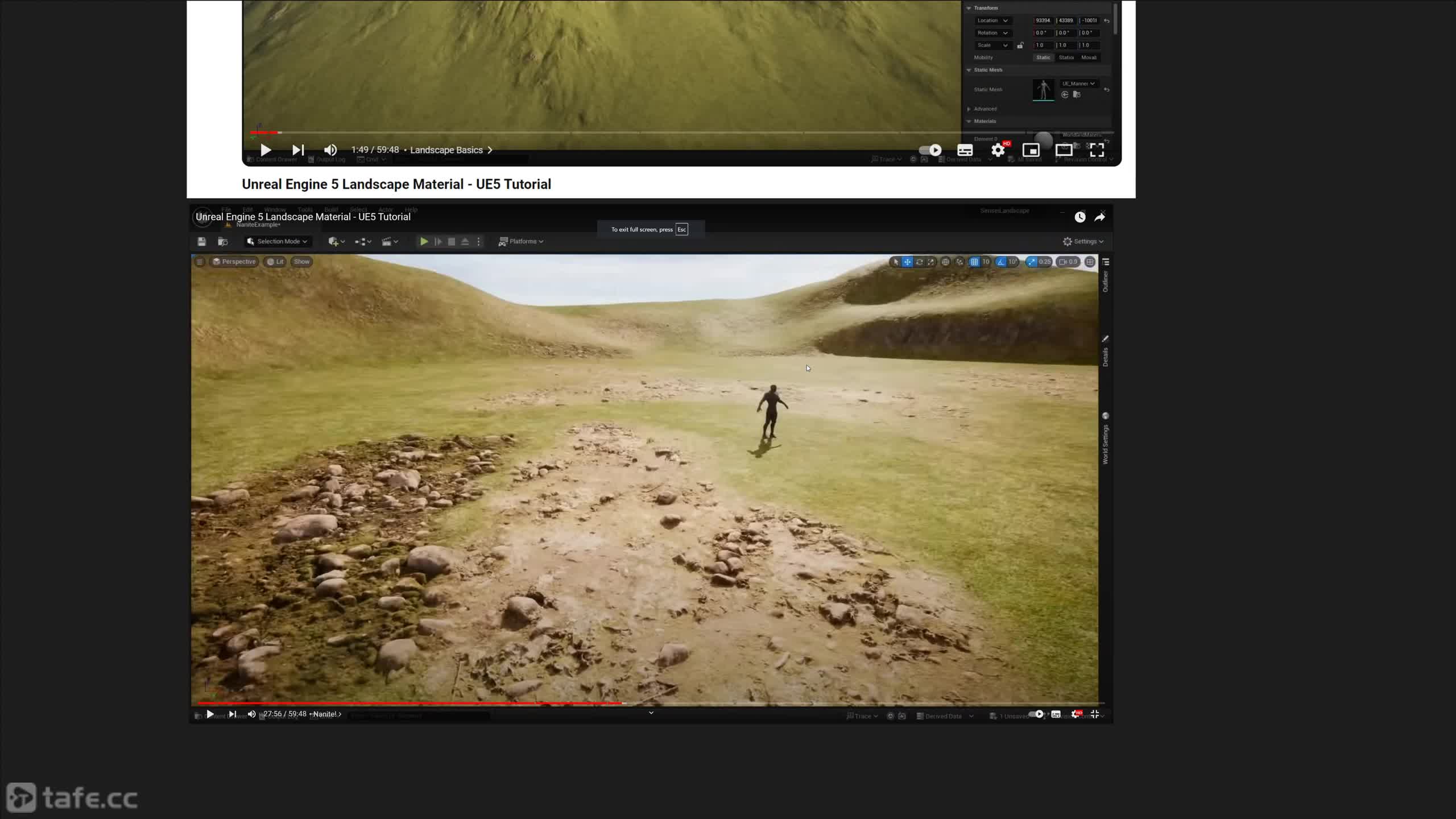Skip to next video in upper player

[x=298, y=150]
